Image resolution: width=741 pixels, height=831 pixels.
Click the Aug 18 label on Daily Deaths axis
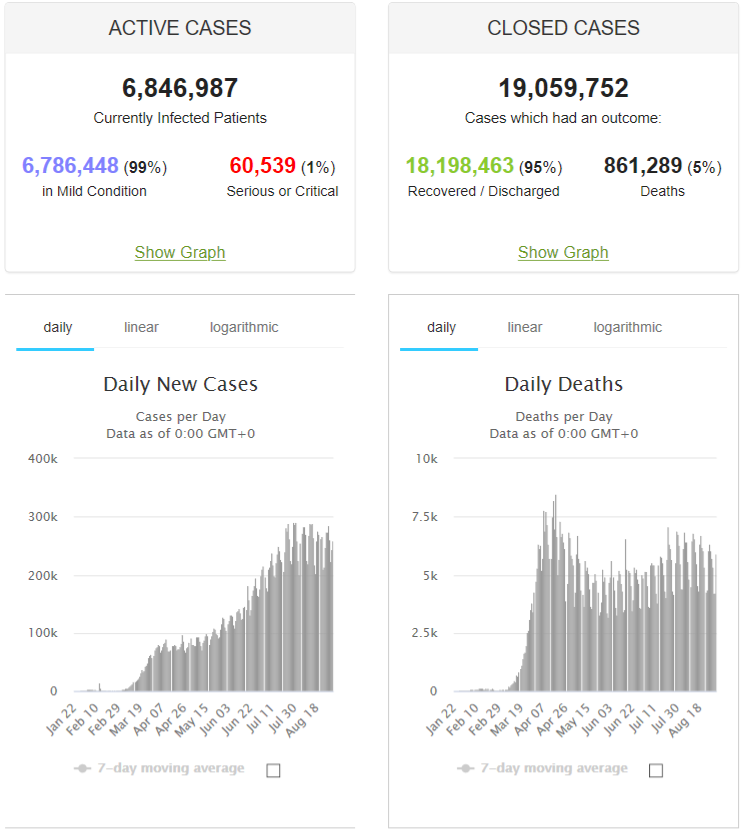684,720
